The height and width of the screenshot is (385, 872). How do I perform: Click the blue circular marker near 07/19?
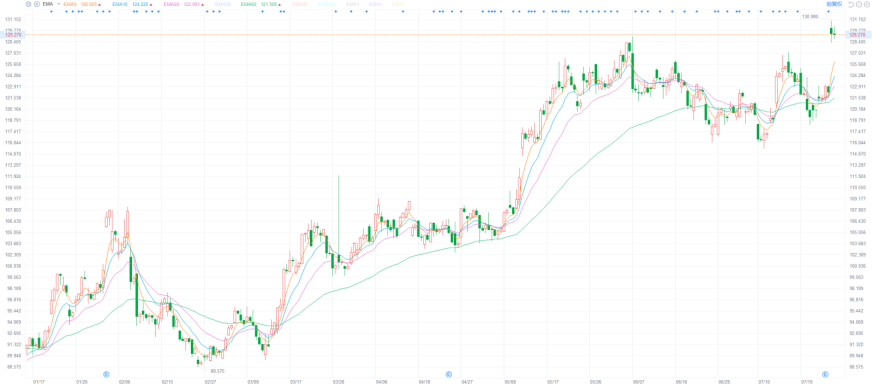825,373
